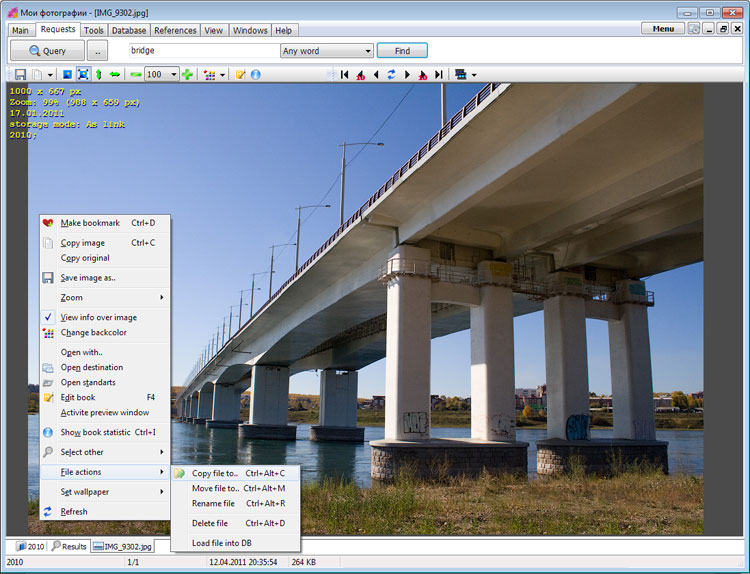The height and width of the screenshot is (574, 750).
Task: Expand the Zoom submenu
Action: (105, 298)
